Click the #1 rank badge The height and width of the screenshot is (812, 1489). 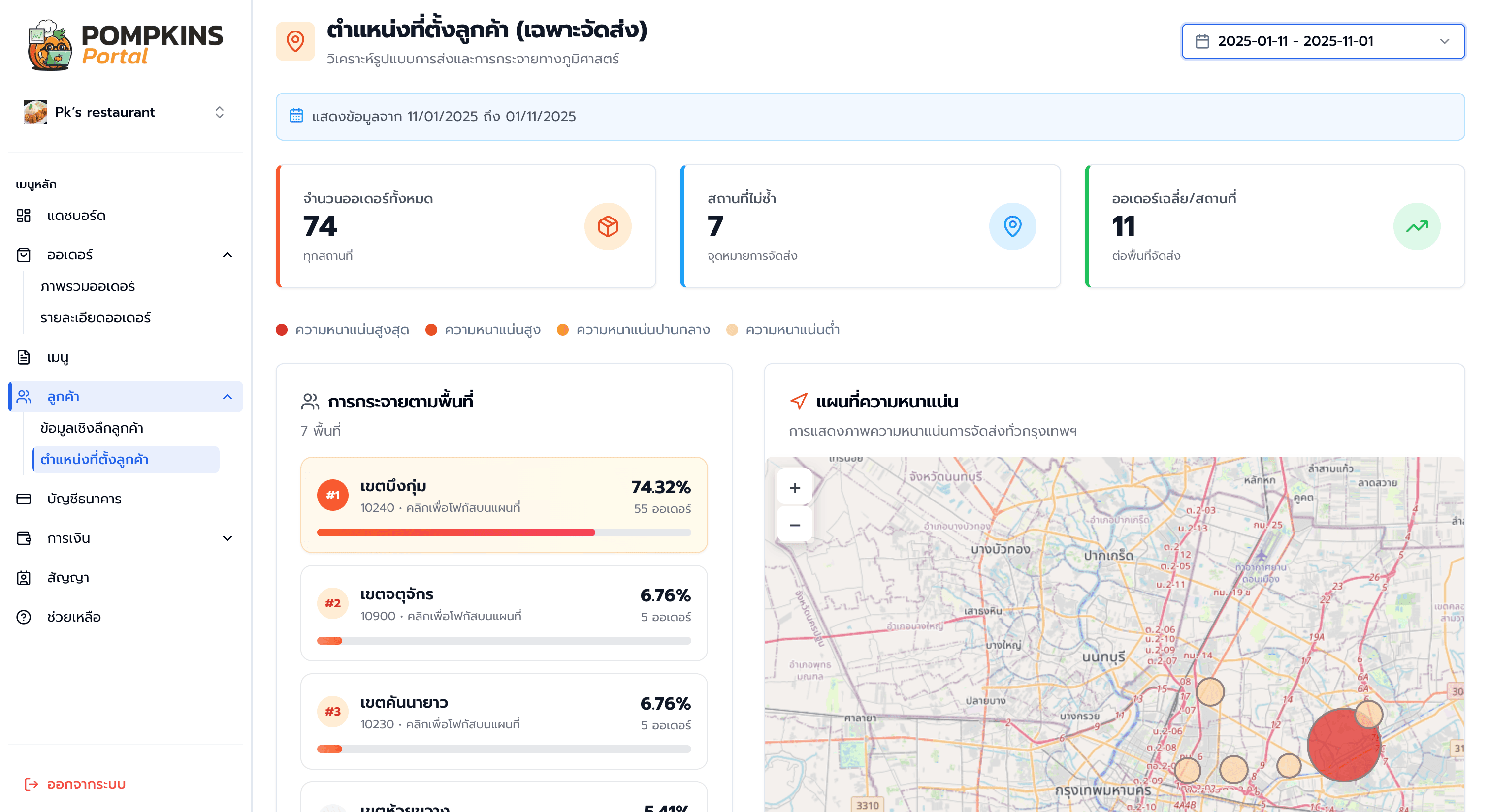[x=333, y=495]
